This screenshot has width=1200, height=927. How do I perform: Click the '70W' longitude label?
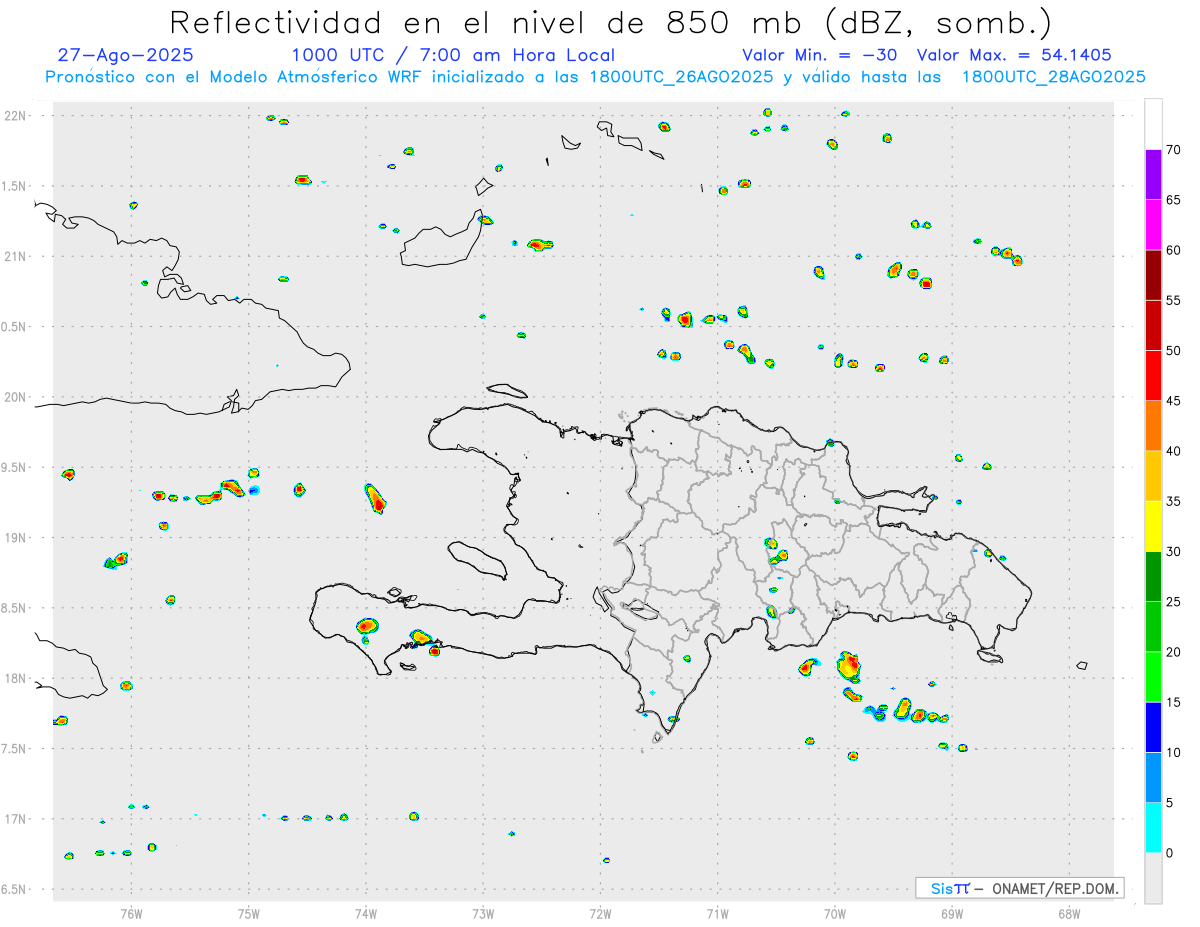coord(835,913)
